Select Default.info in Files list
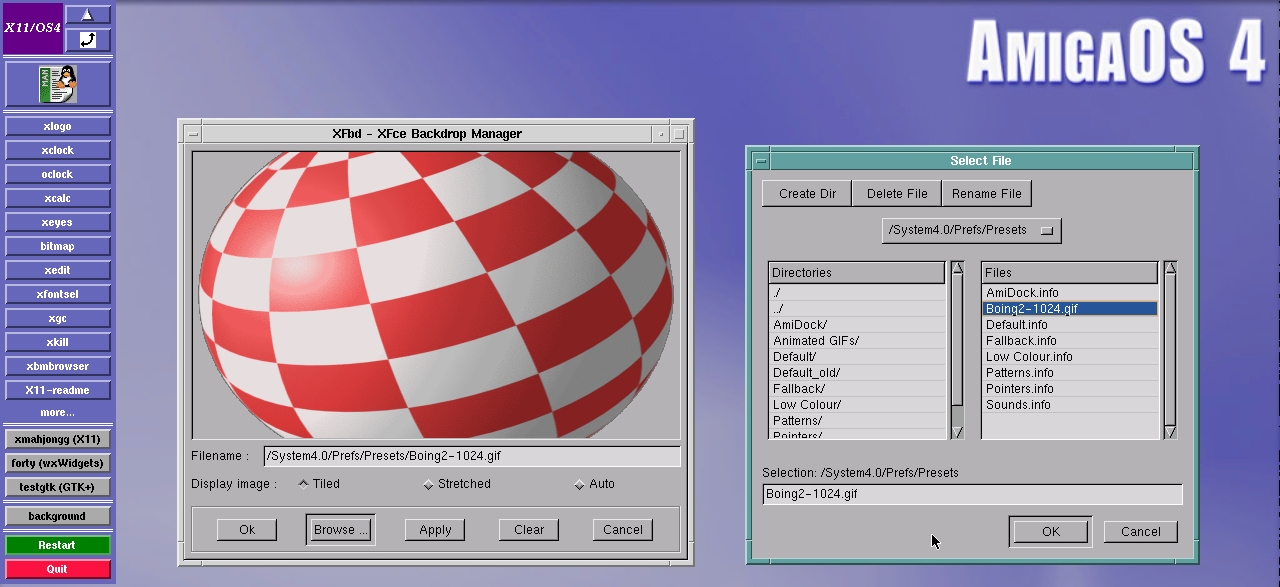 (1070, 325)
